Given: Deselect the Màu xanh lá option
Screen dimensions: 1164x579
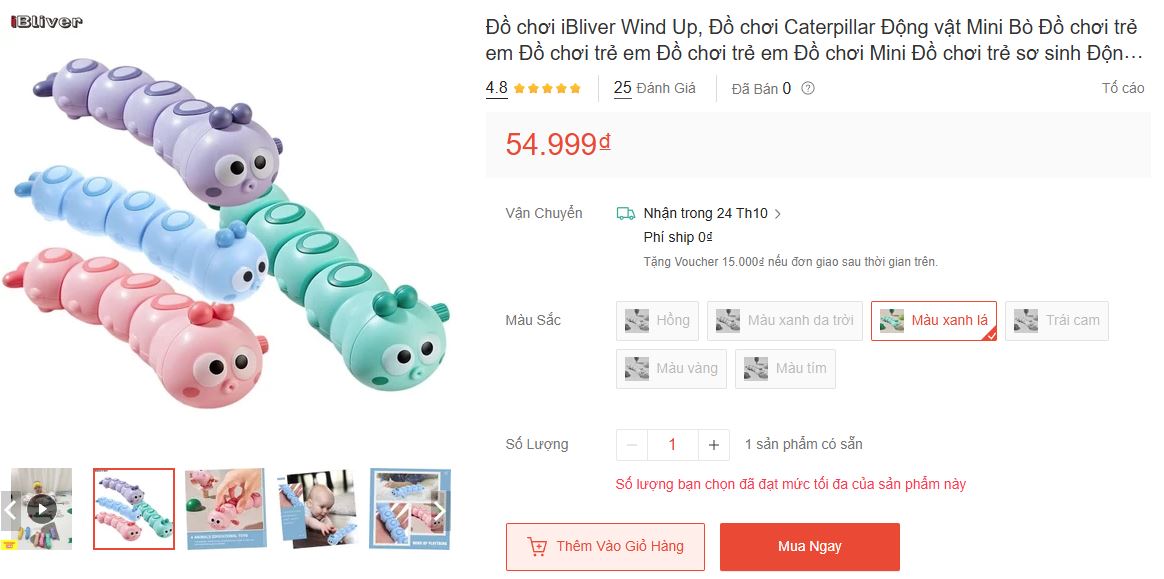Looking at the screenshot, I should click(934, 321).
